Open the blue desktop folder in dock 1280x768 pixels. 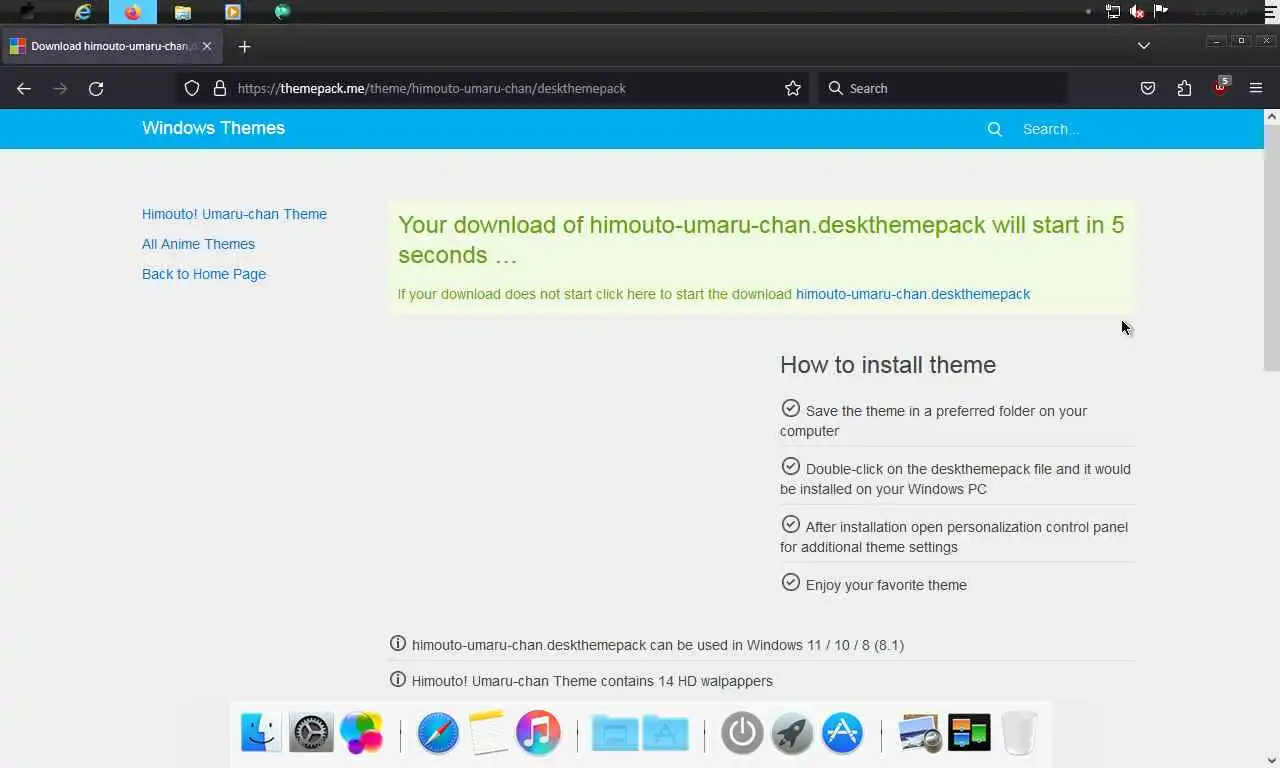[x=615, y=733]
